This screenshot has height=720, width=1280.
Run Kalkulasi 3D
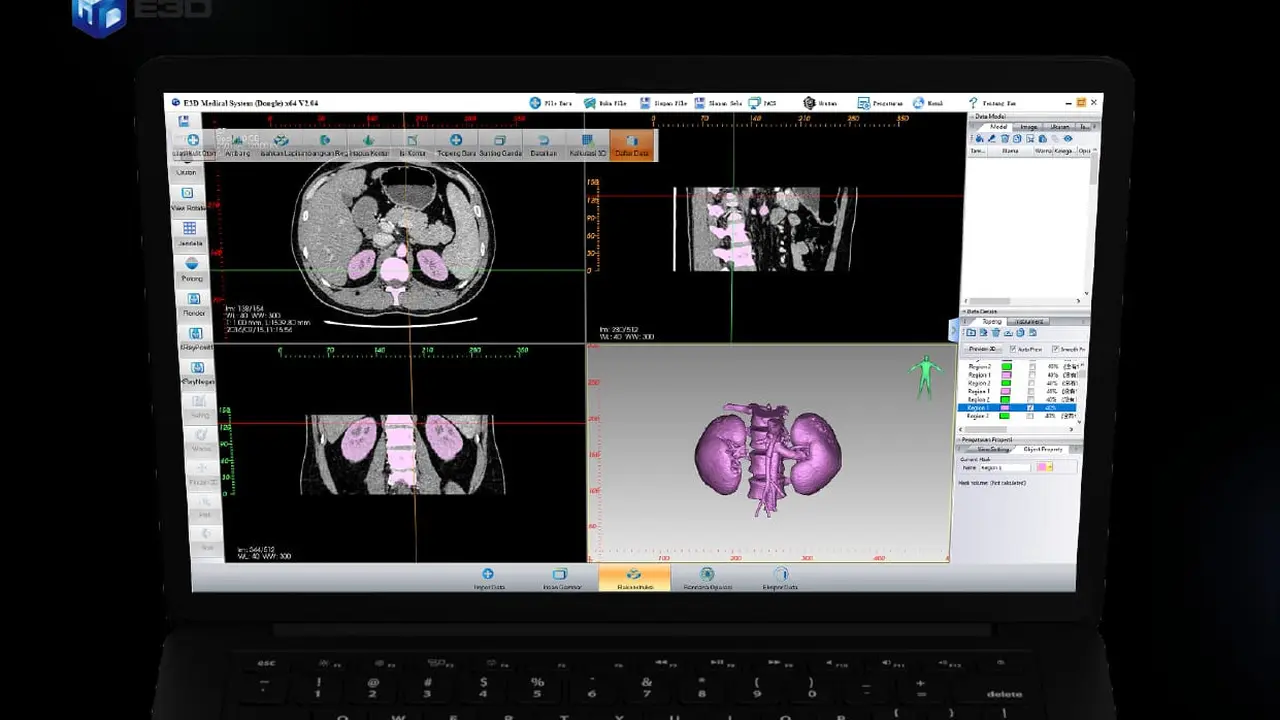pyautogui.click(x=587, y=145)
